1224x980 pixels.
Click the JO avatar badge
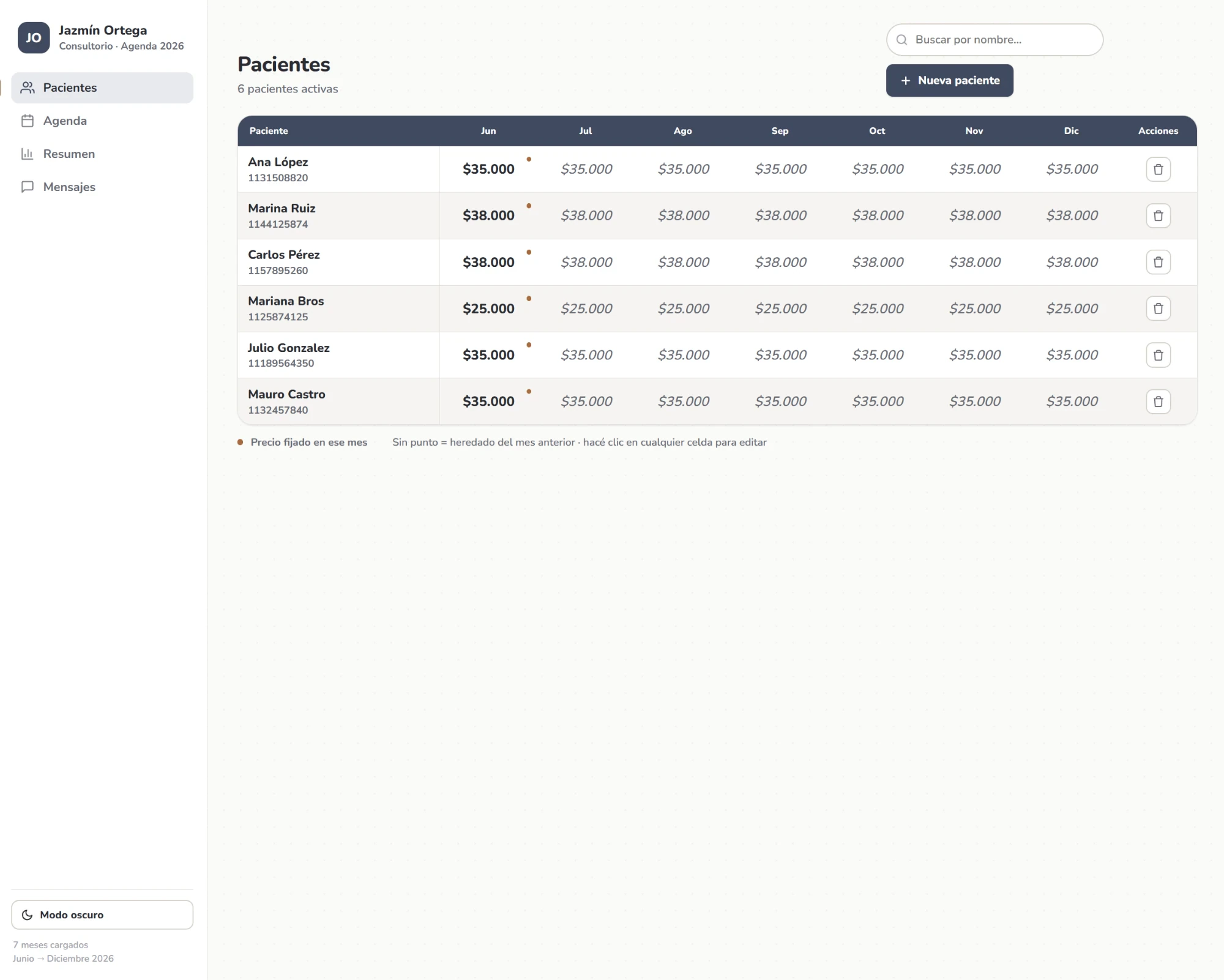pyautogui.click(x=34, y=38)
